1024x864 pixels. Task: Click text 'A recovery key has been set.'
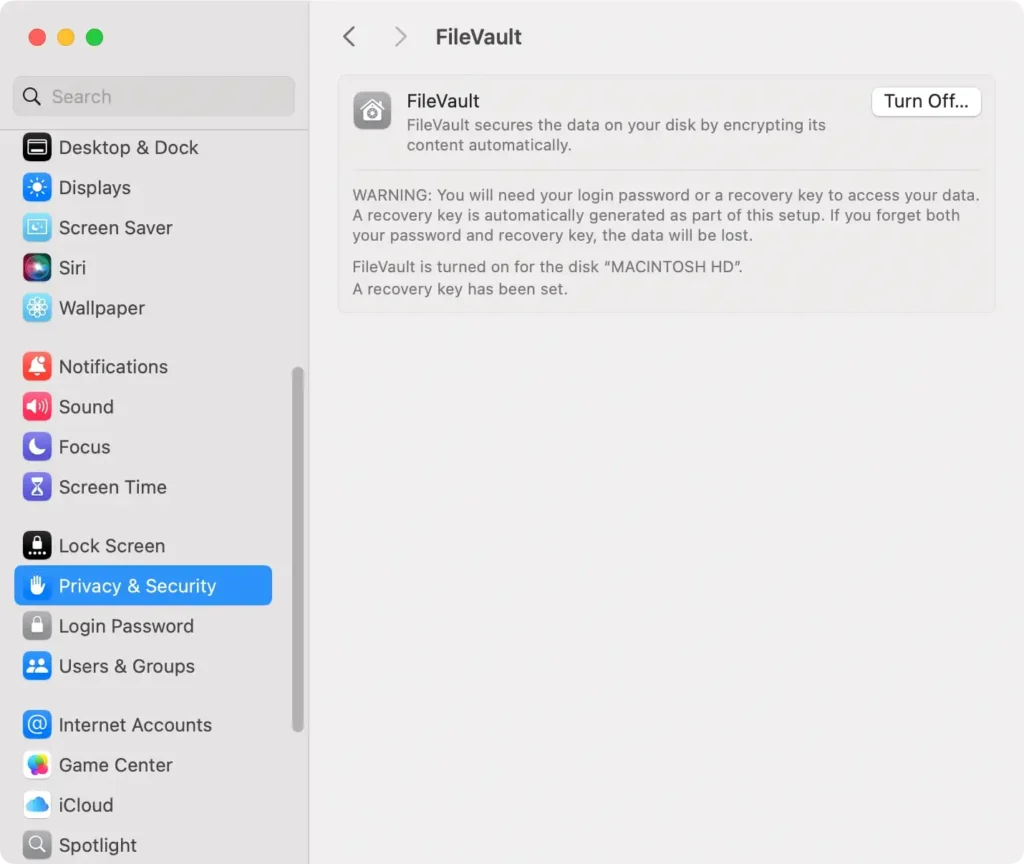point(460,289)
